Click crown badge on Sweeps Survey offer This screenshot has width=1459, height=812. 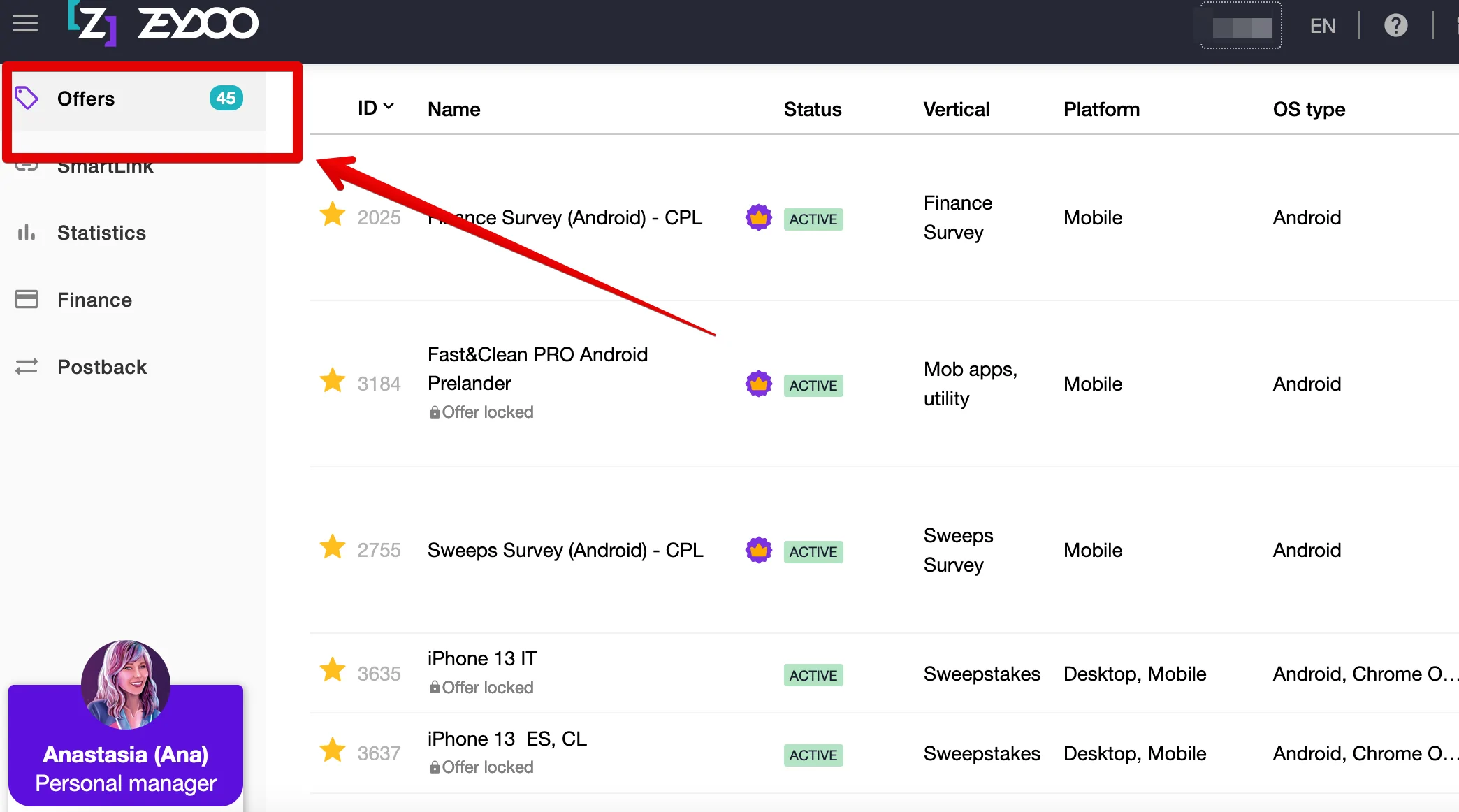pyautogui.click(x=758, y=551)
